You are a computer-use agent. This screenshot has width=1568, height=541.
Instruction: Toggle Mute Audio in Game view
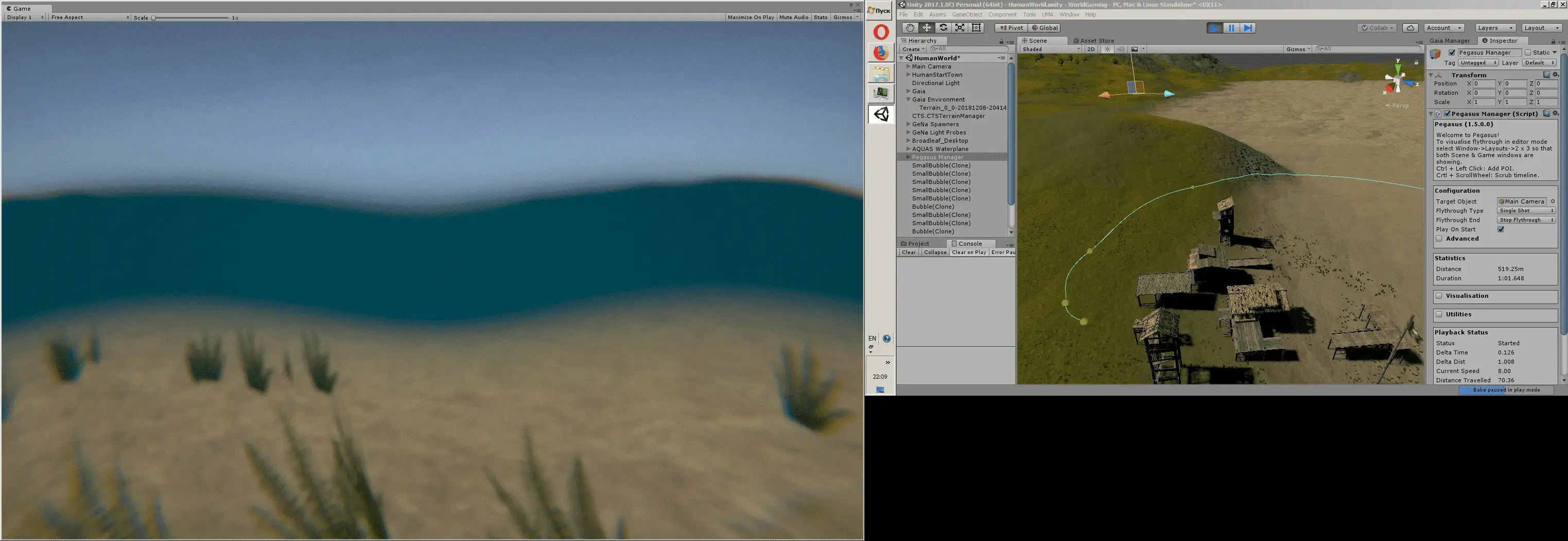pyautogui.click(x=794, y=18)
